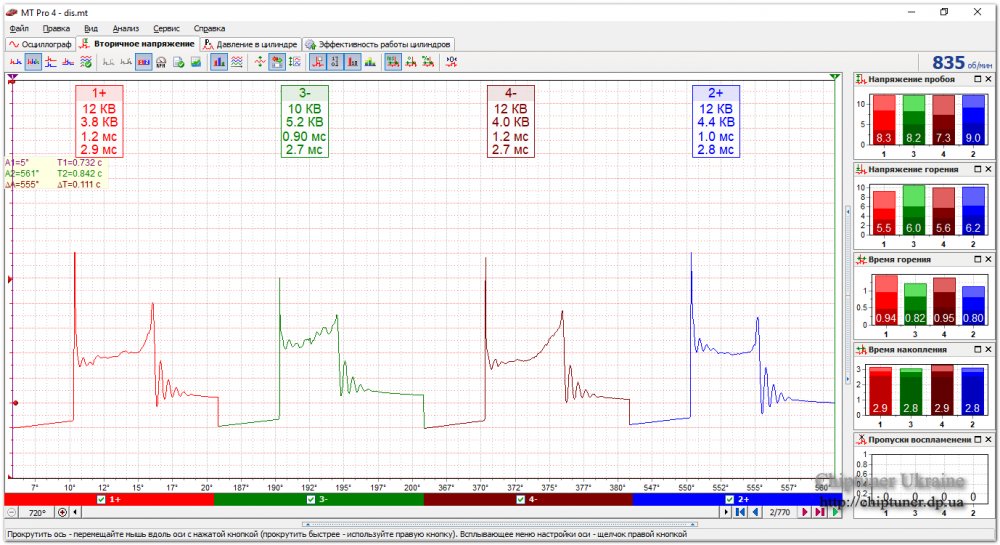Open the Файл menu
The height and width of the screenshot is (545, 1000).
(x=18, y=28)
